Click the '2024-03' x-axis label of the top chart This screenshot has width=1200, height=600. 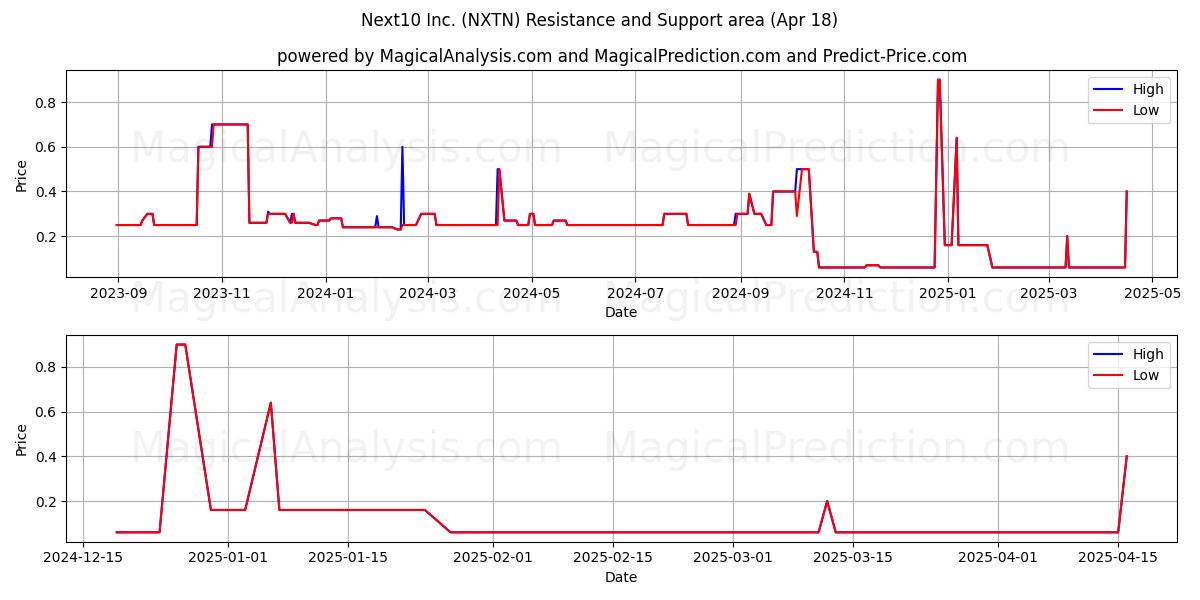click(x=428, y=294)
